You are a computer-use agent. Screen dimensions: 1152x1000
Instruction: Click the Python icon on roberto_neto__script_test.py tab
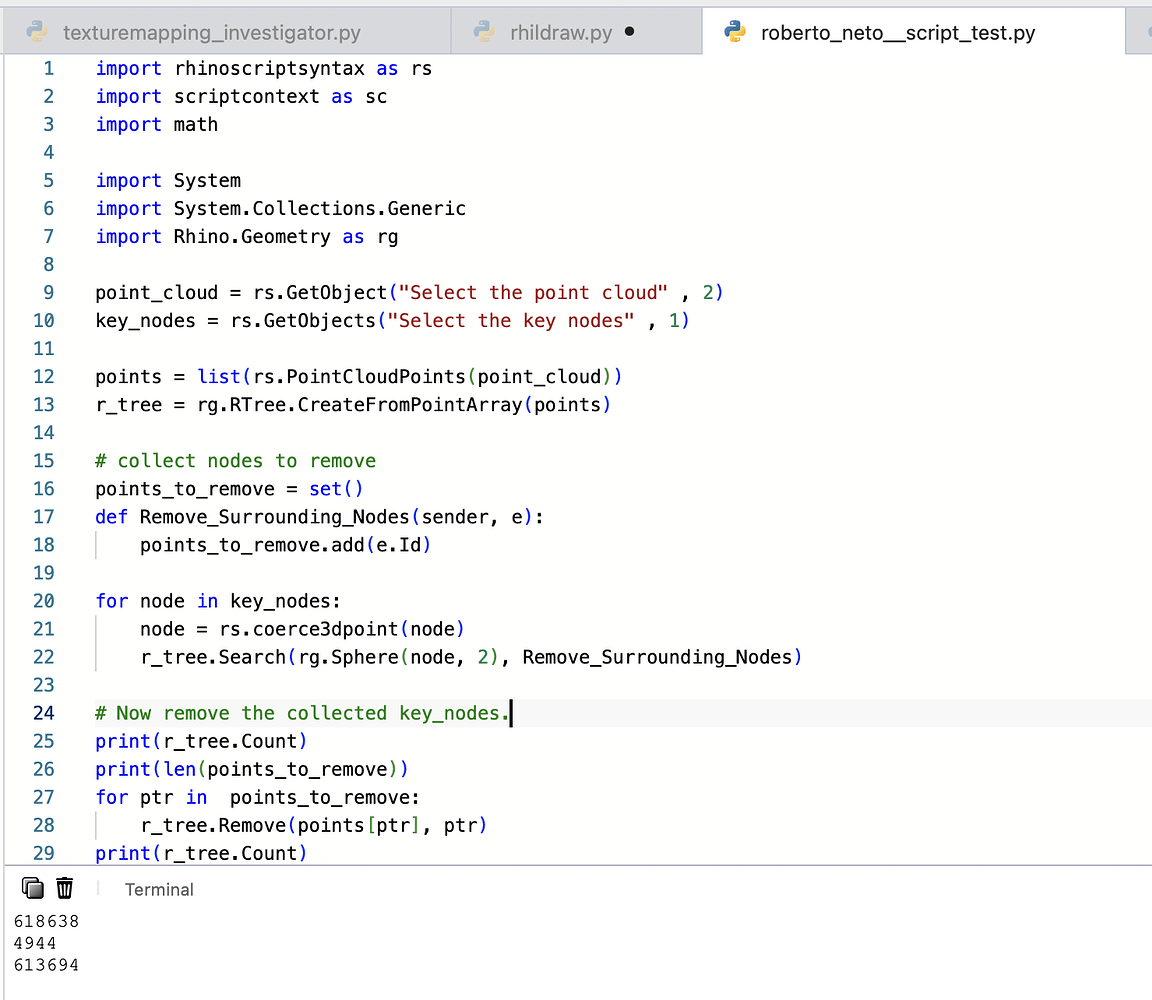(x=737, y=32)
